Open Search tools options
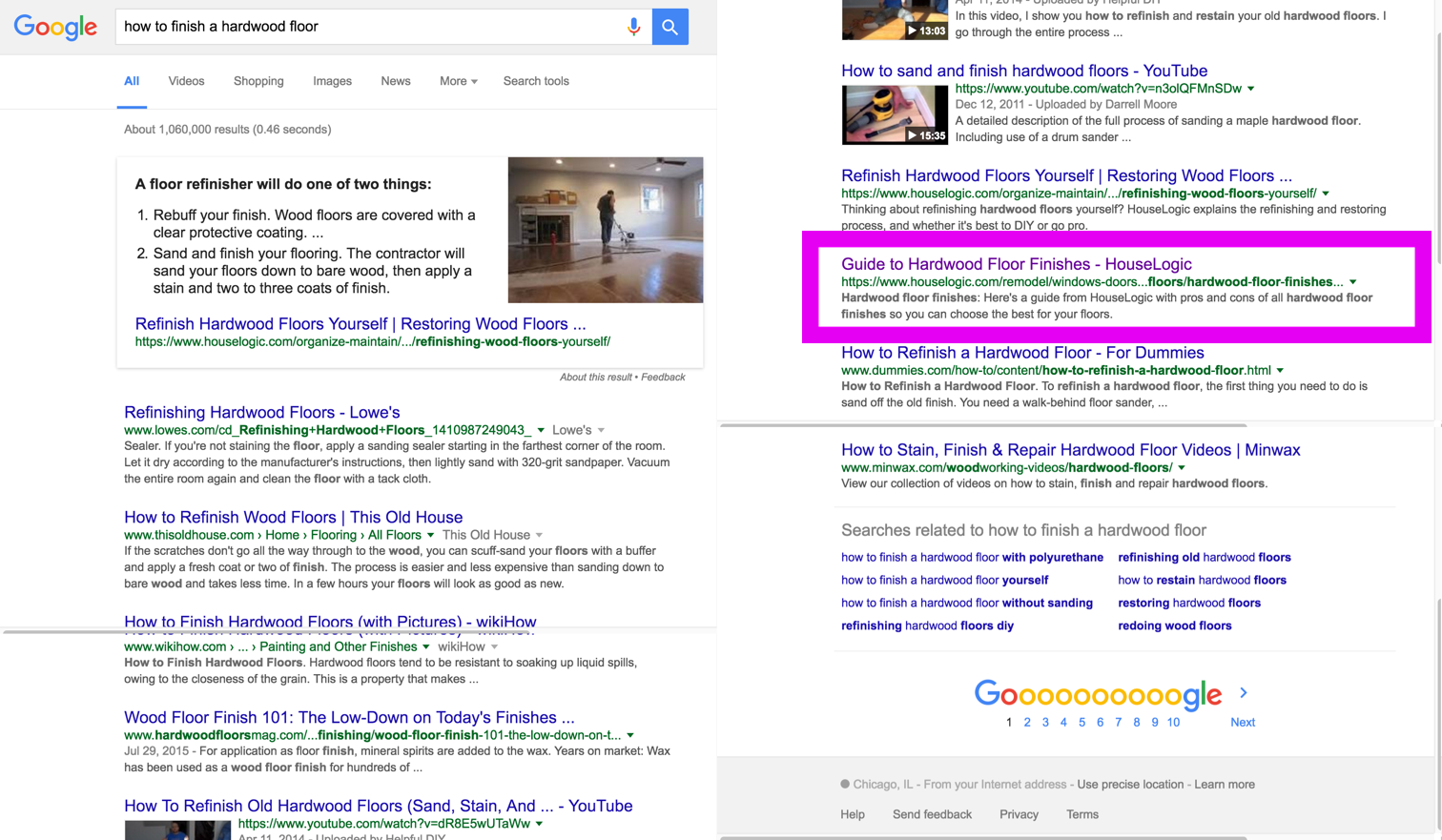1442x840 pixels. [536, 81]
